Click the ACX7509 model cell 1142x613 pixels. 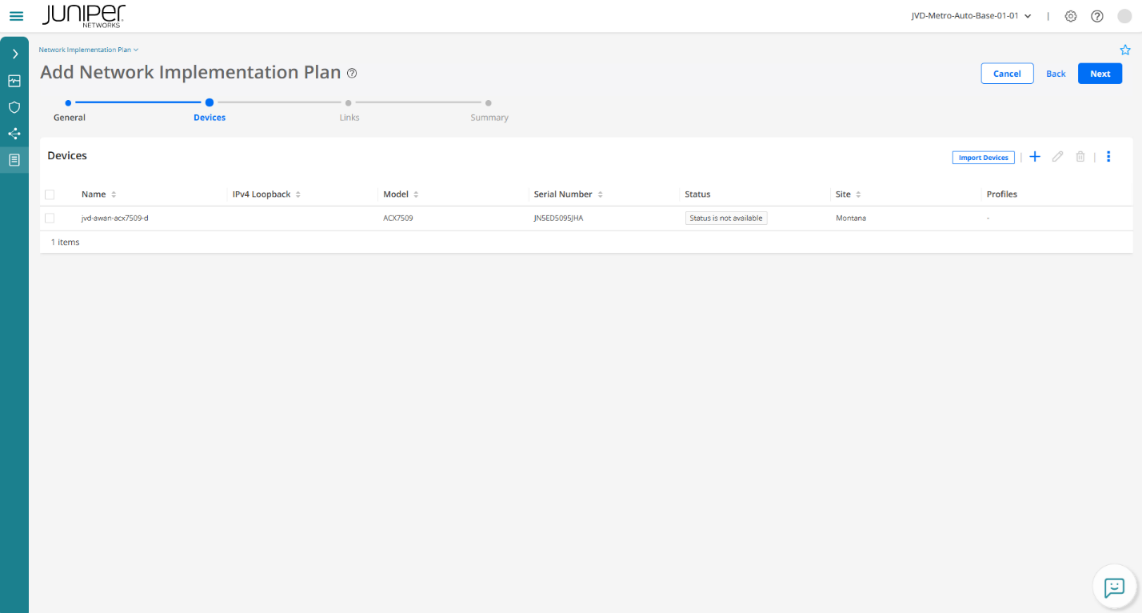[x=398, y=218]
